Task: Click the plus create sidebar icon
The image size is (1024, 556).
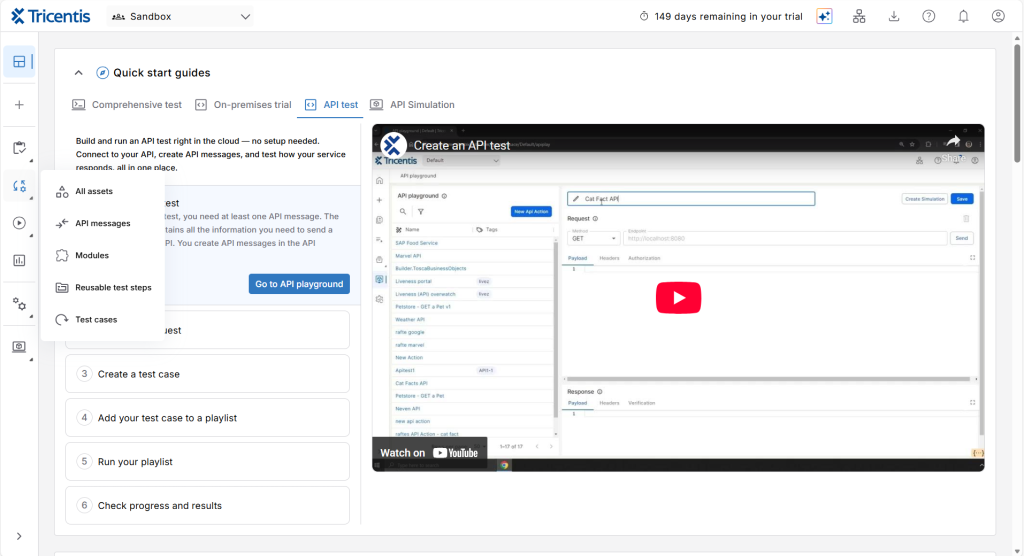Action: (19, 105)
